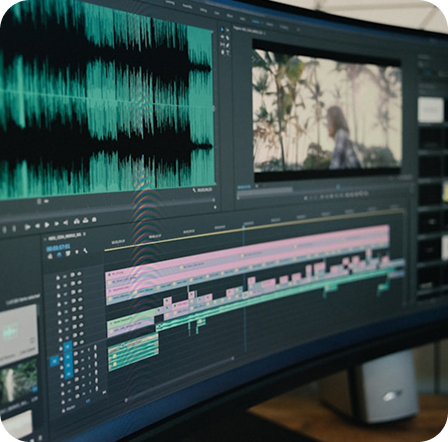Click the blue source patch left of audio tracks

tap(54, 361)
